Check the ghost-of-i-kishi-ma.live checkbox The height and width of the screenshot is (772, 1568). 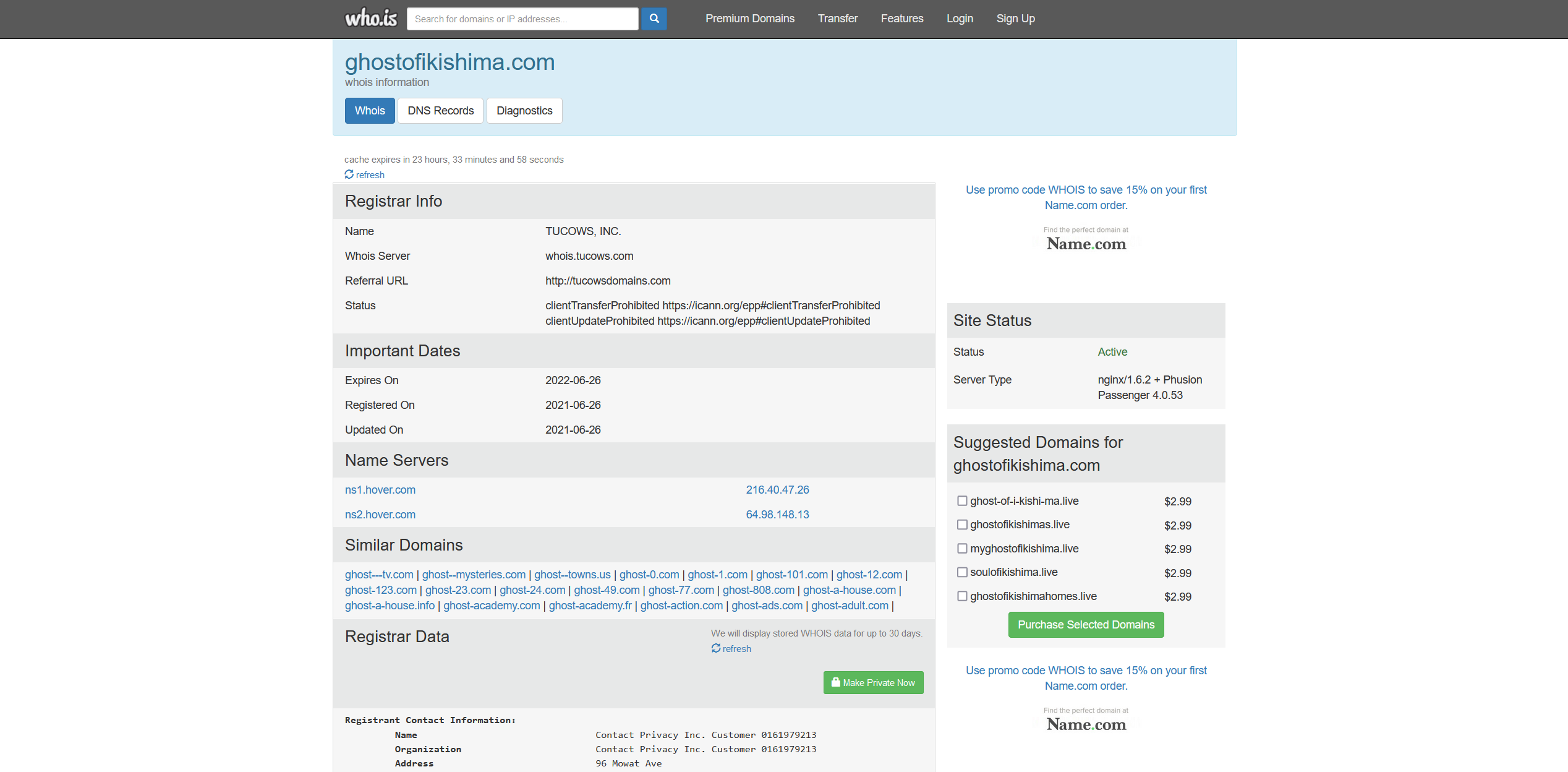(962, 500)
